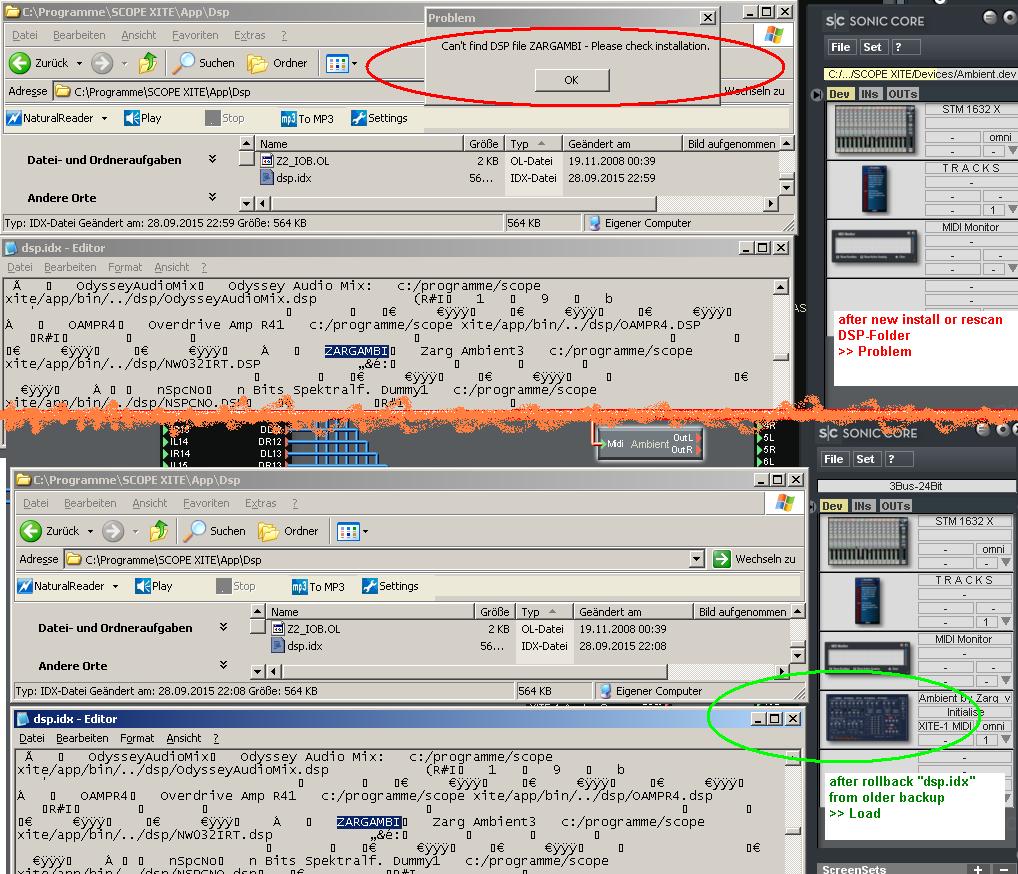Click omni field beside STM 1632 X in upper panel
Image resolution: width=1018 pixels, height=874 pixels.
coord(1000,137)
